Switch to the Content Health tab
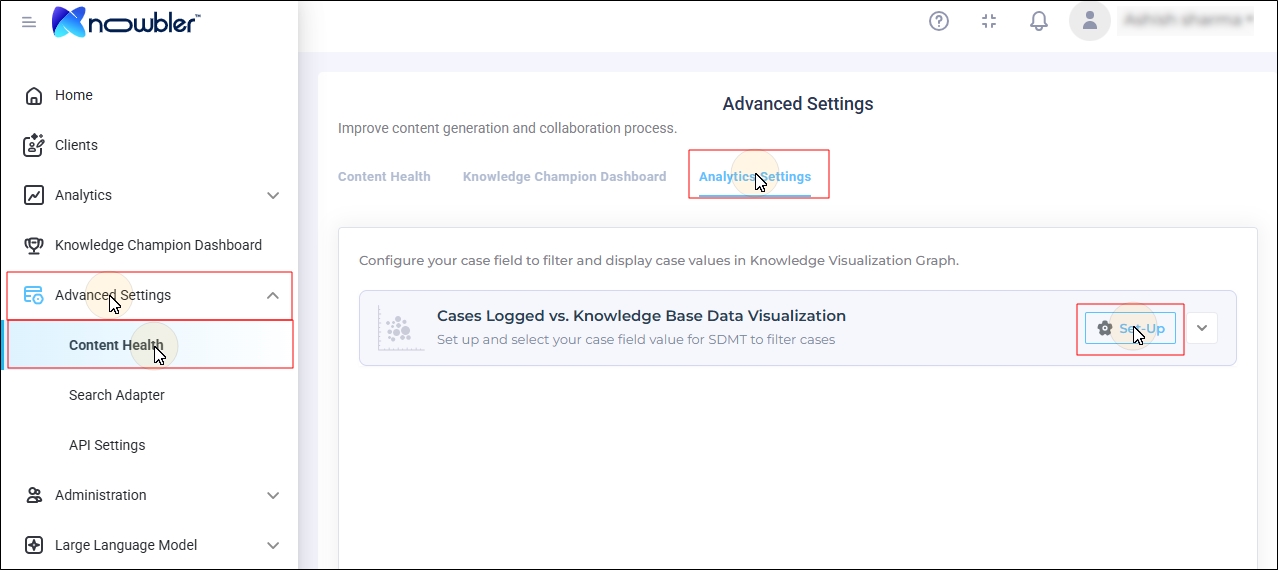The image size is (1278, 570). [384, 177]
